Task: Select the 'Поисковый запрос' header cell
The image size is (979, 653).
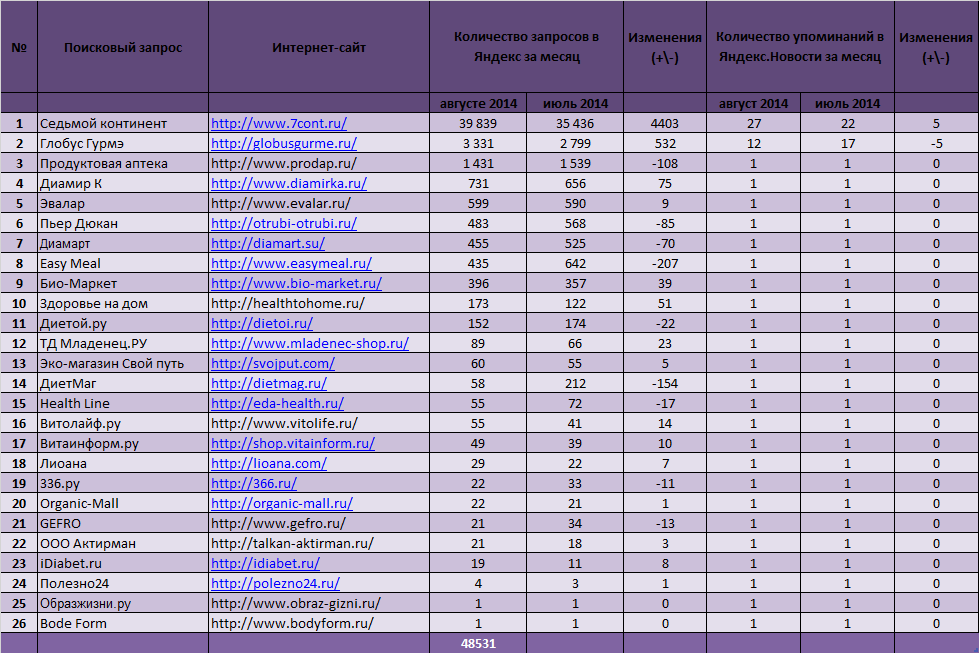Action: click(x=123, y=47)
